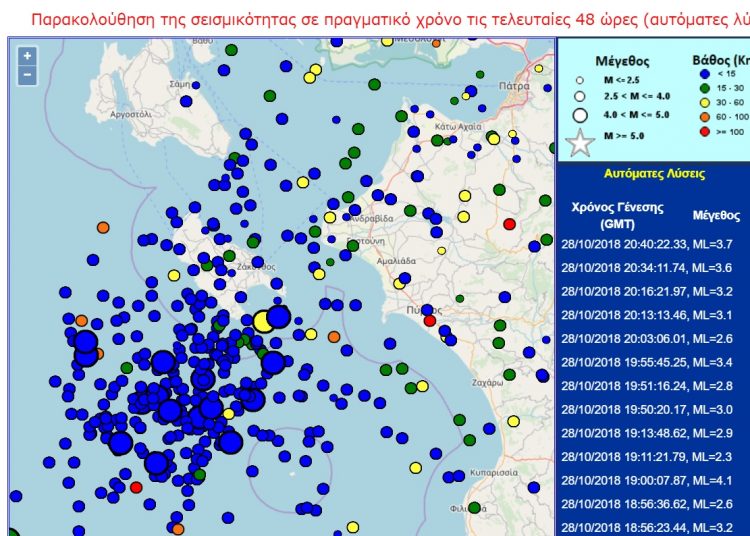Click the Αυτόματες Λύσεις heading

point(654,174)
